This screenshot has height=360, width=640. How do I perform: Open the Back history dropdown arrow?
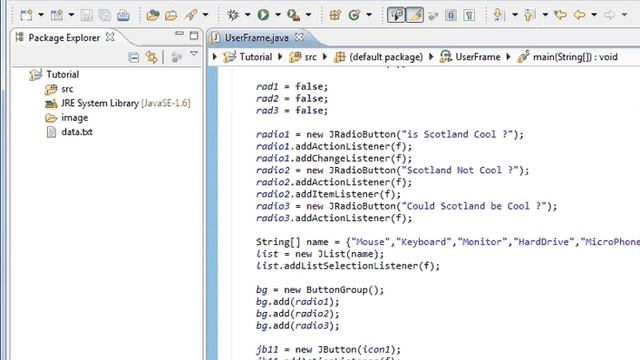click(x=594, y=15)
